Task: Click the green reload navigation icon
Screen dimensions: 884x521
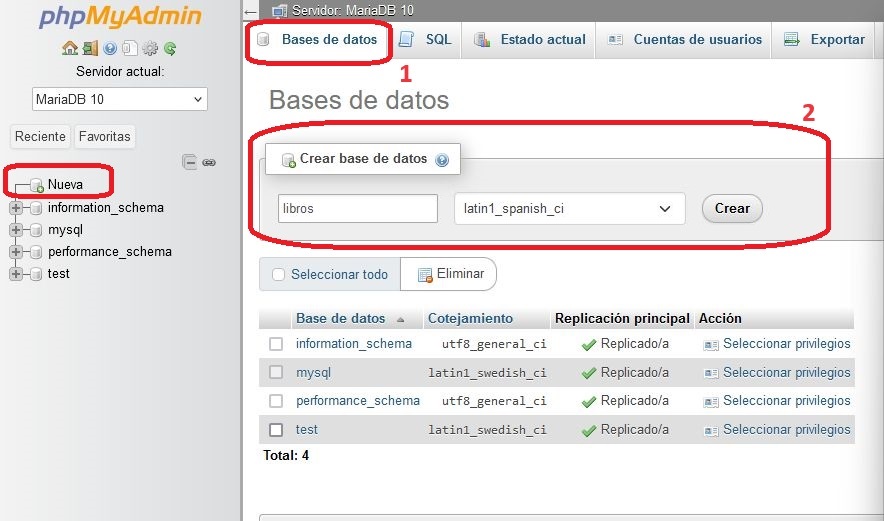Action: coord(171,48)
